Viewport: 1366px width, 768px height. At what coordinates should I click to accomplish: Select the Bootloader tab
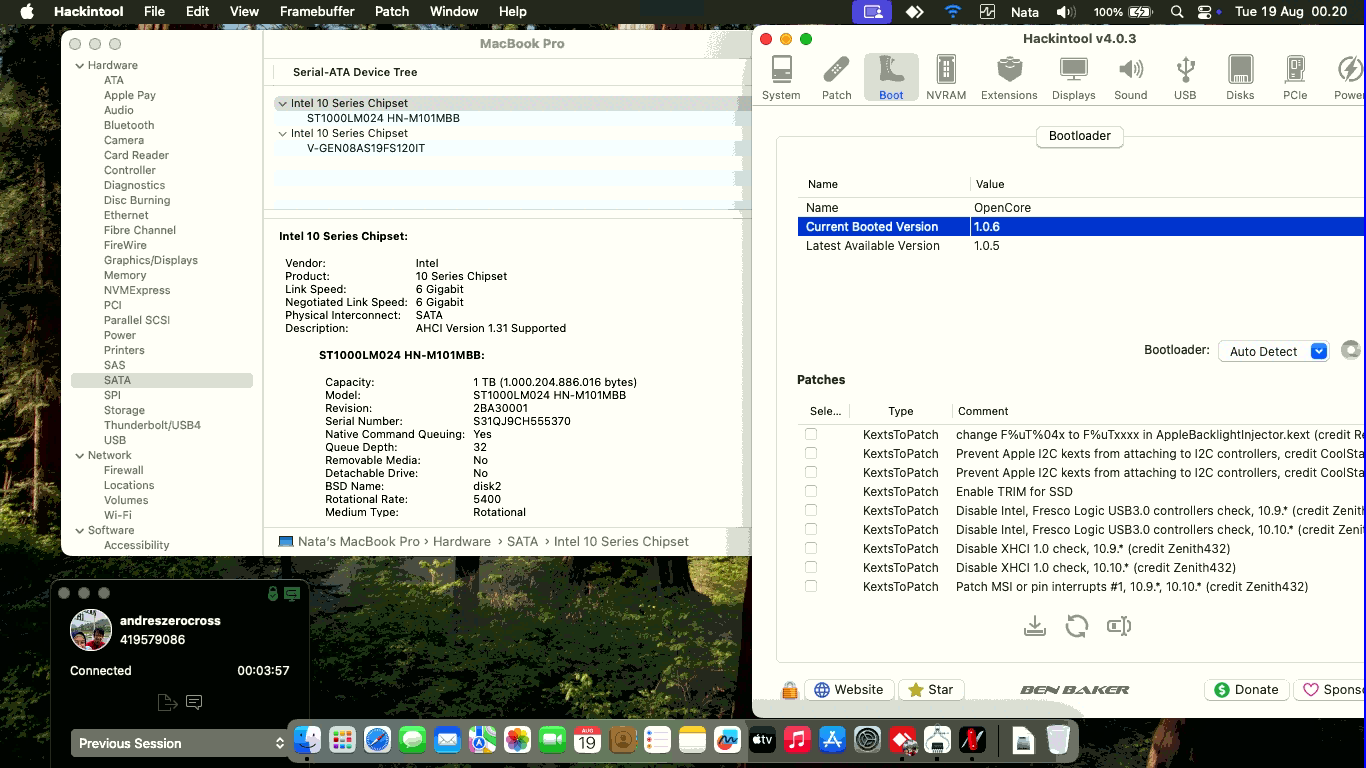(1080, 136)
